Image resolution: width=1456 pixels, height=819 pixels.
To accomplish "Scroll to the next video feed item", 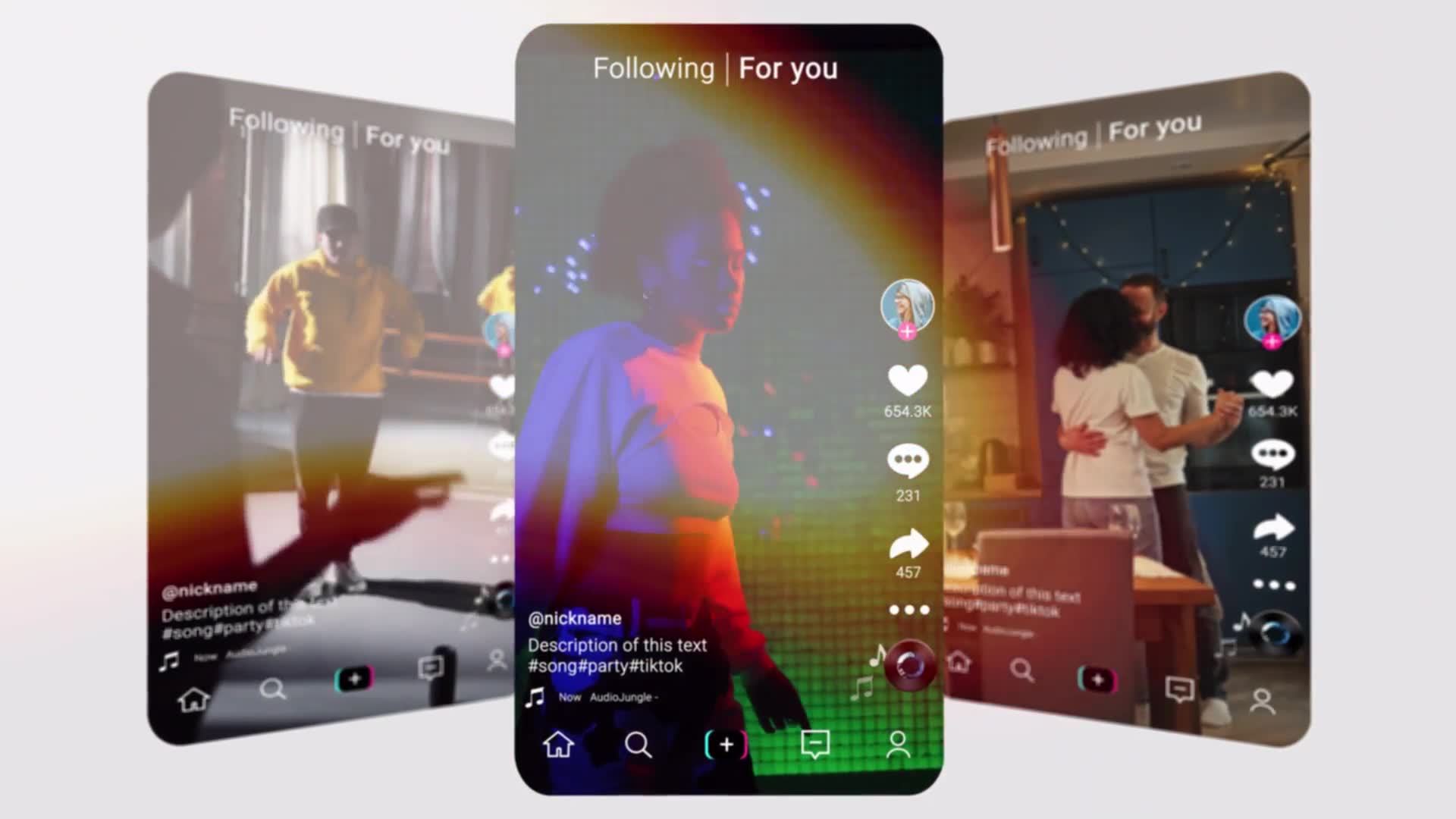I will point(728,400).
